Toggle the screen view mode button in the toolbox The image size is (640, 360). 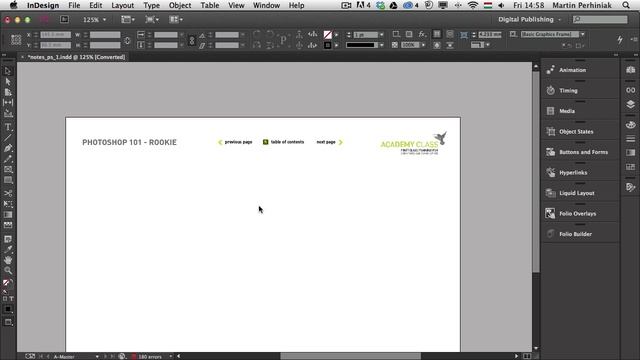8,322
